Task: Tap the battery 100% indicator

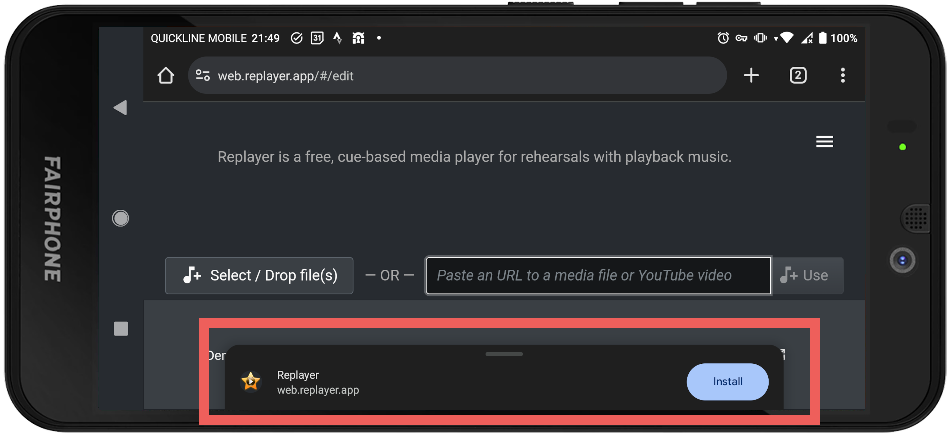Action: pyautogui.click(x=838, y=38)
